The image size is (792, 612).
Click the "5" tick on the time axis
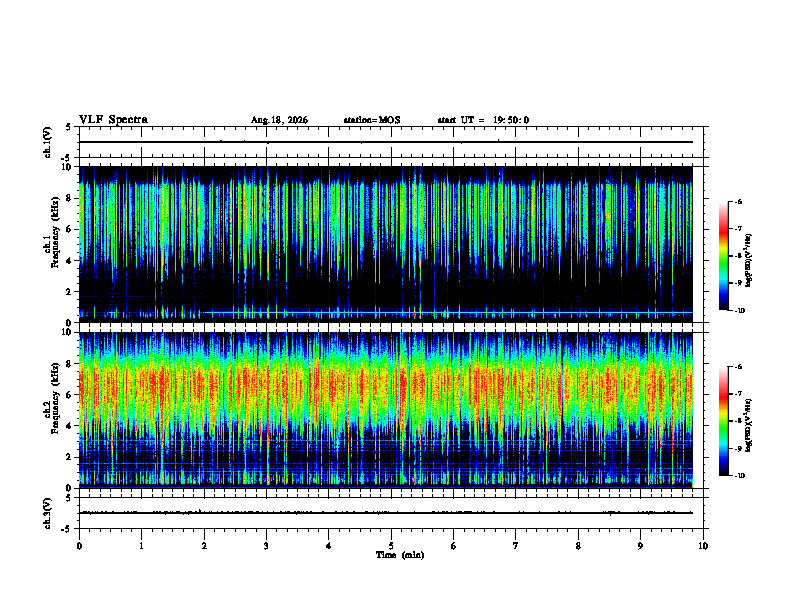(x=391, y=546)
